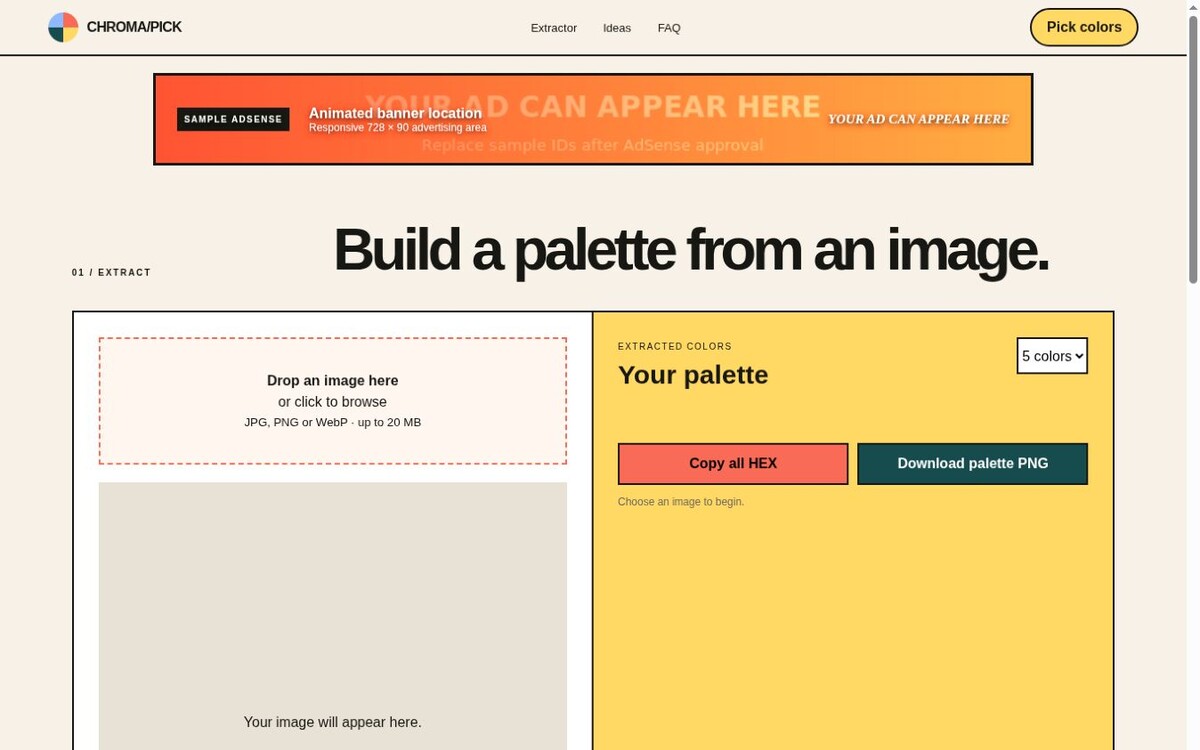Go to the Ideas nav link

point(617,28)
